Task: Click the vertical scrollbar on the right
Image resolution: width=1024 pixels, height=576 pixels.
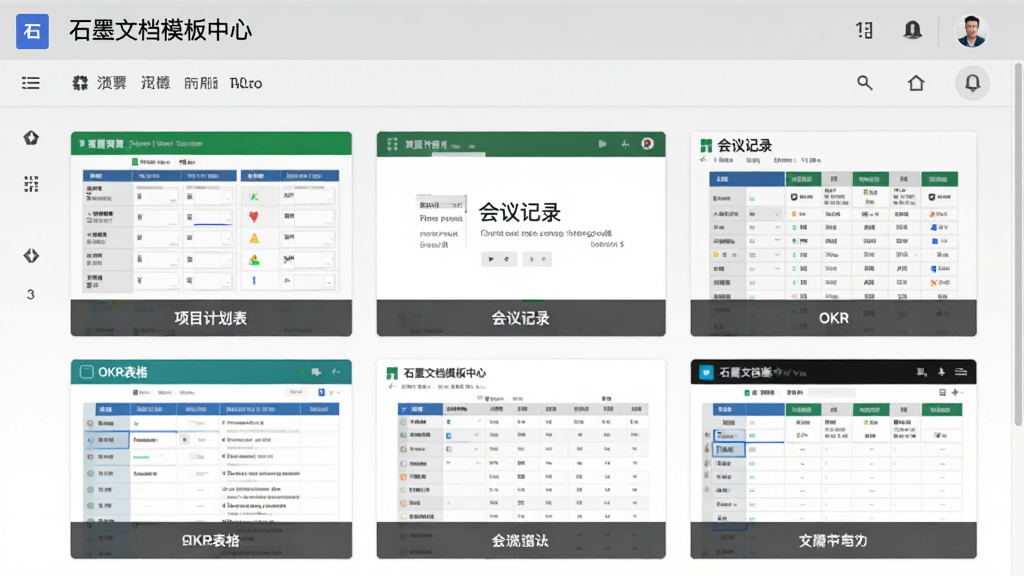Action: 1017,245
